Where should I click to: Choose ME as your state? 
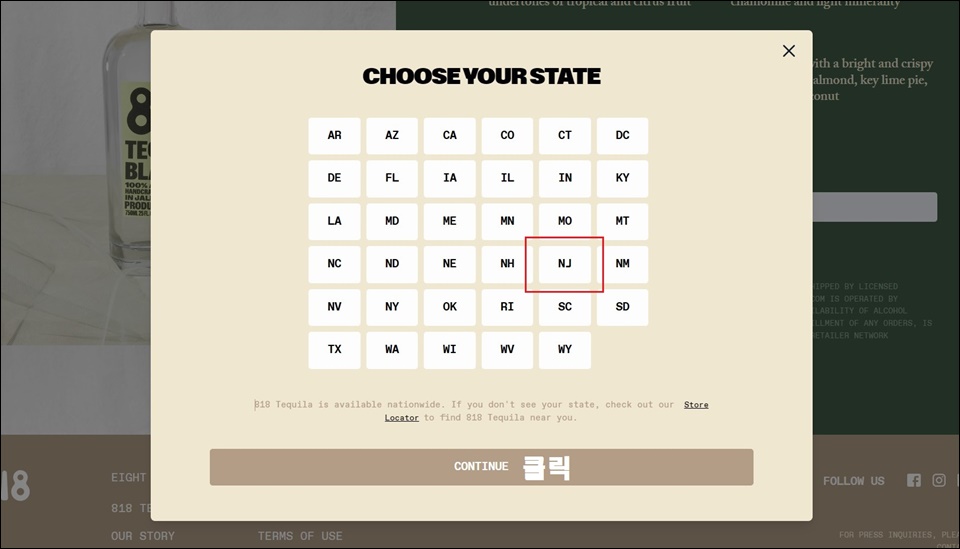click(x=449, y=222)
